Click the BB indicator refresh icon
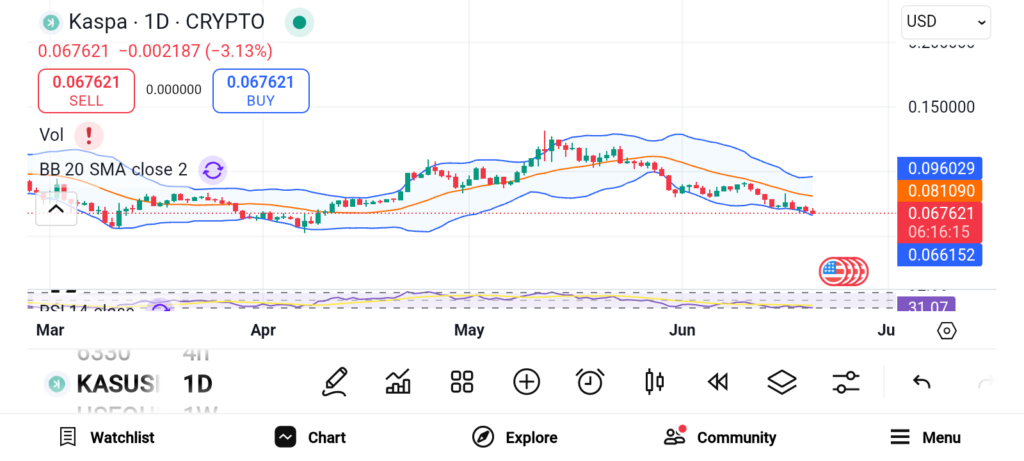This screenshot has width=1024, height=461. point(212,170)
